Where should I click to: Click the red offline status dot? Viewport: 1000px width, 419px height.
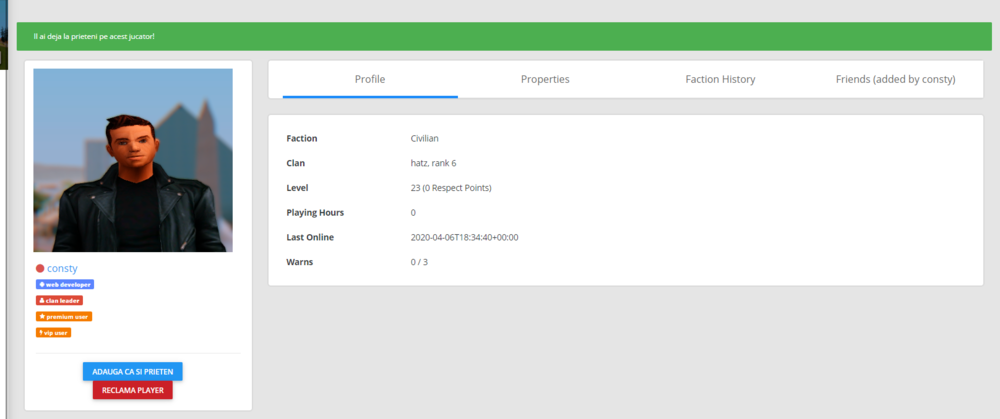(x=40, y=269)
